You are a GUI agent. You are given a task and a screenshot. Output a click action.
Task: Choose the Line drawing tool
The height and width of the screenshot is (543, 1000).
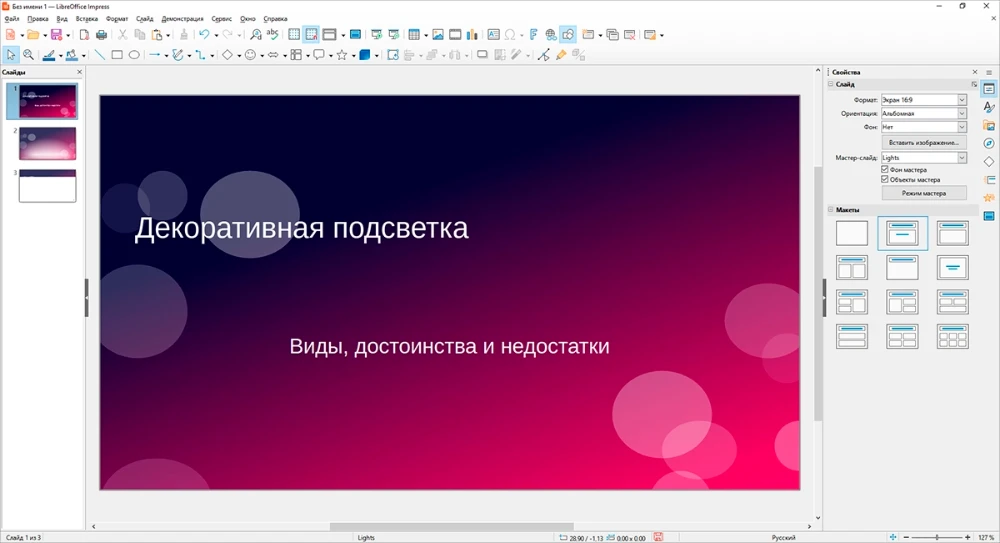click(x=99, y=56)
